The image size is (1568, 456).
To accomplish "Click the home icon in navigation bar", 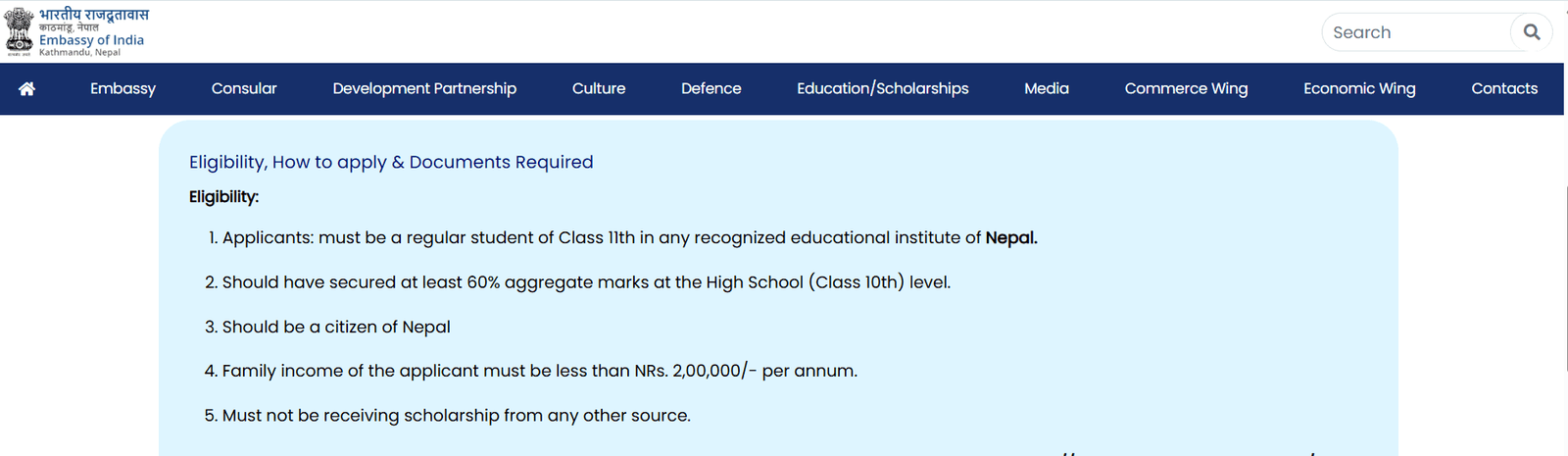I will click(x=26, y=89).
